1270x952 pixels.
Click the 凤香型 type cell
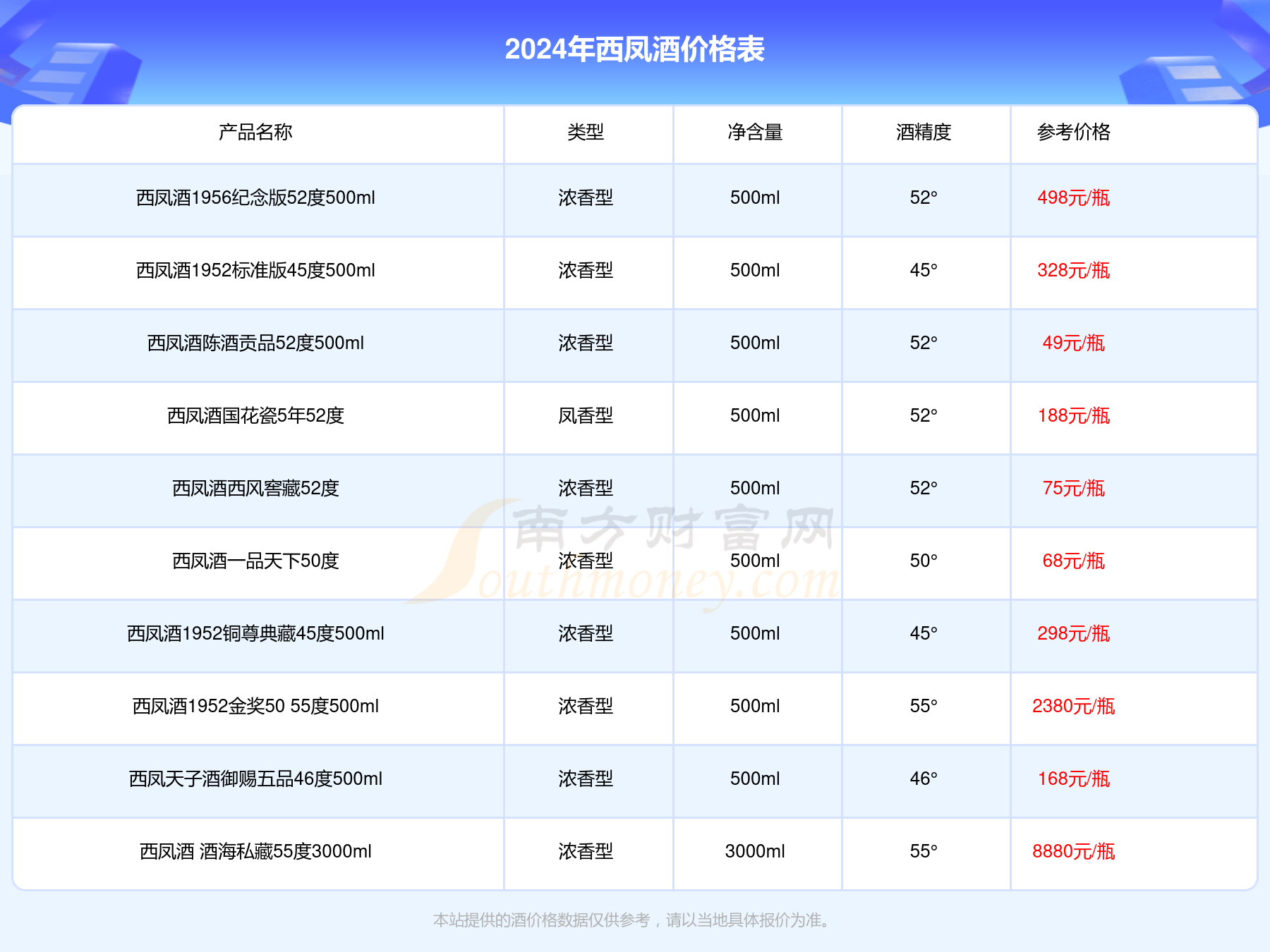pyautogui.click(x=586, y=415)
